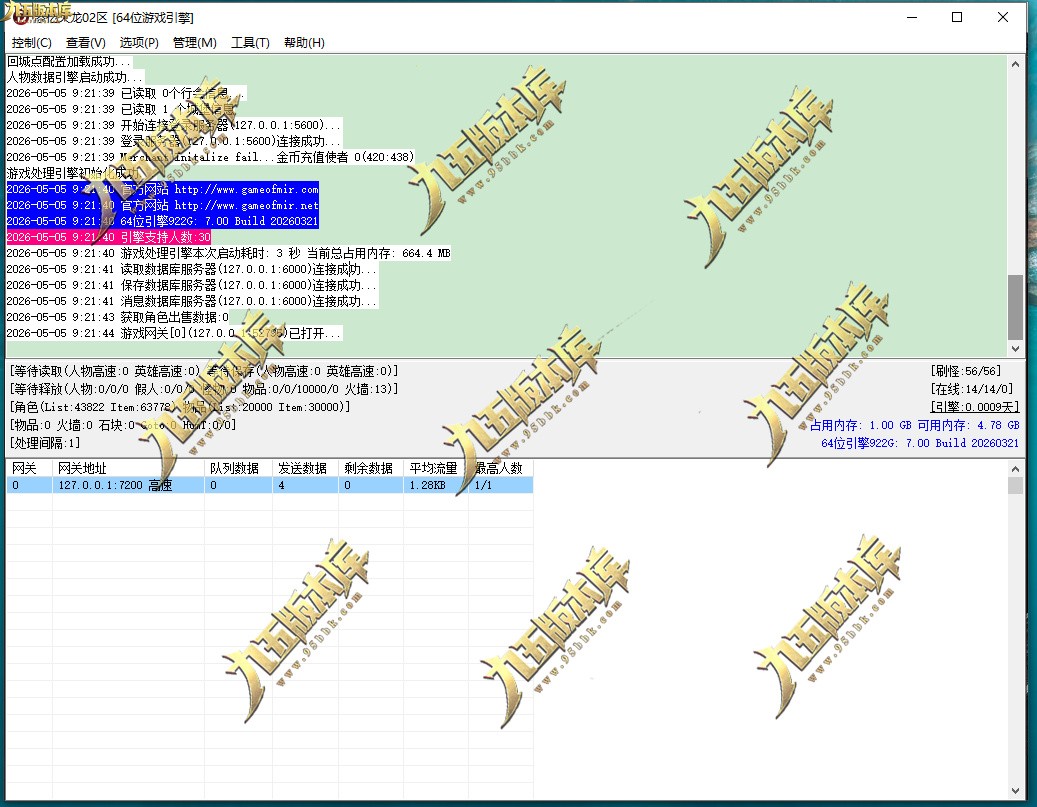Viewport: 1037px width, 807px height.
Task: Click the [刷怪:56/56] status text
Action: [x=966, y=371]
